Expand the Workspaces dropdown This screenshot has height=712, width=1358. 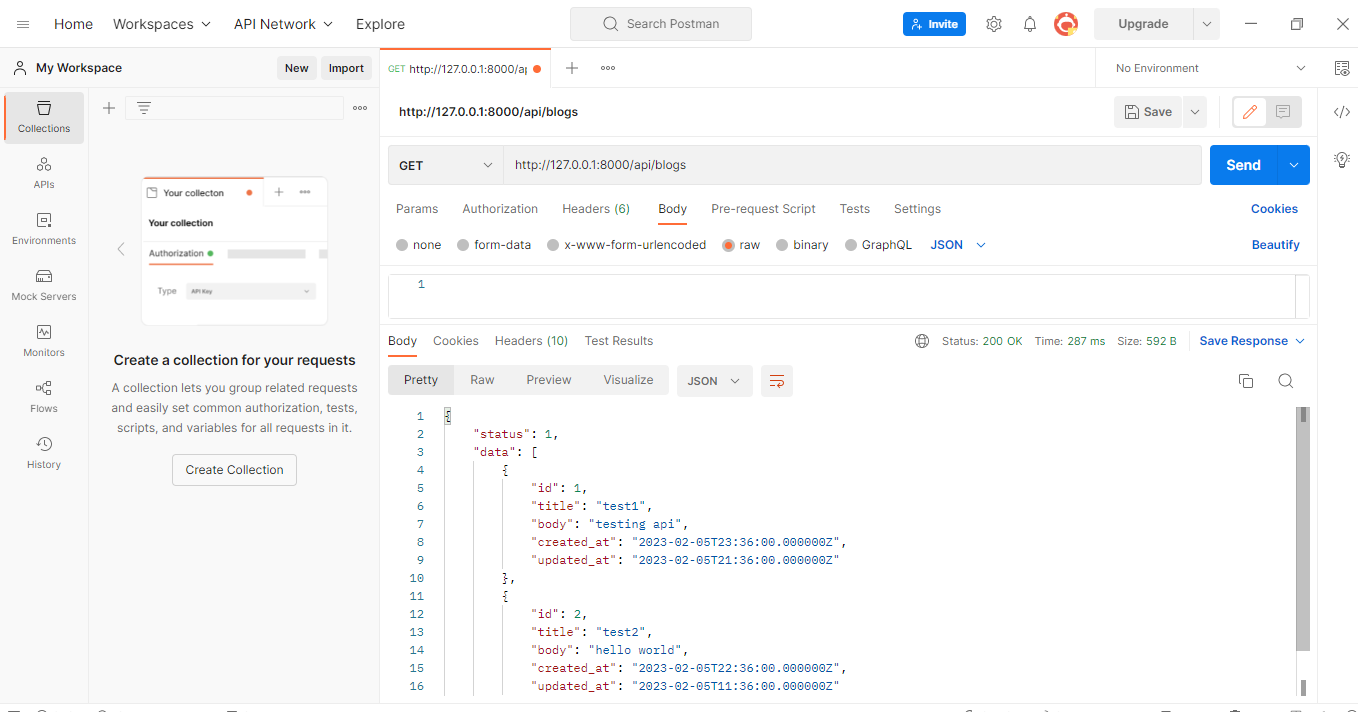[162, 24]
